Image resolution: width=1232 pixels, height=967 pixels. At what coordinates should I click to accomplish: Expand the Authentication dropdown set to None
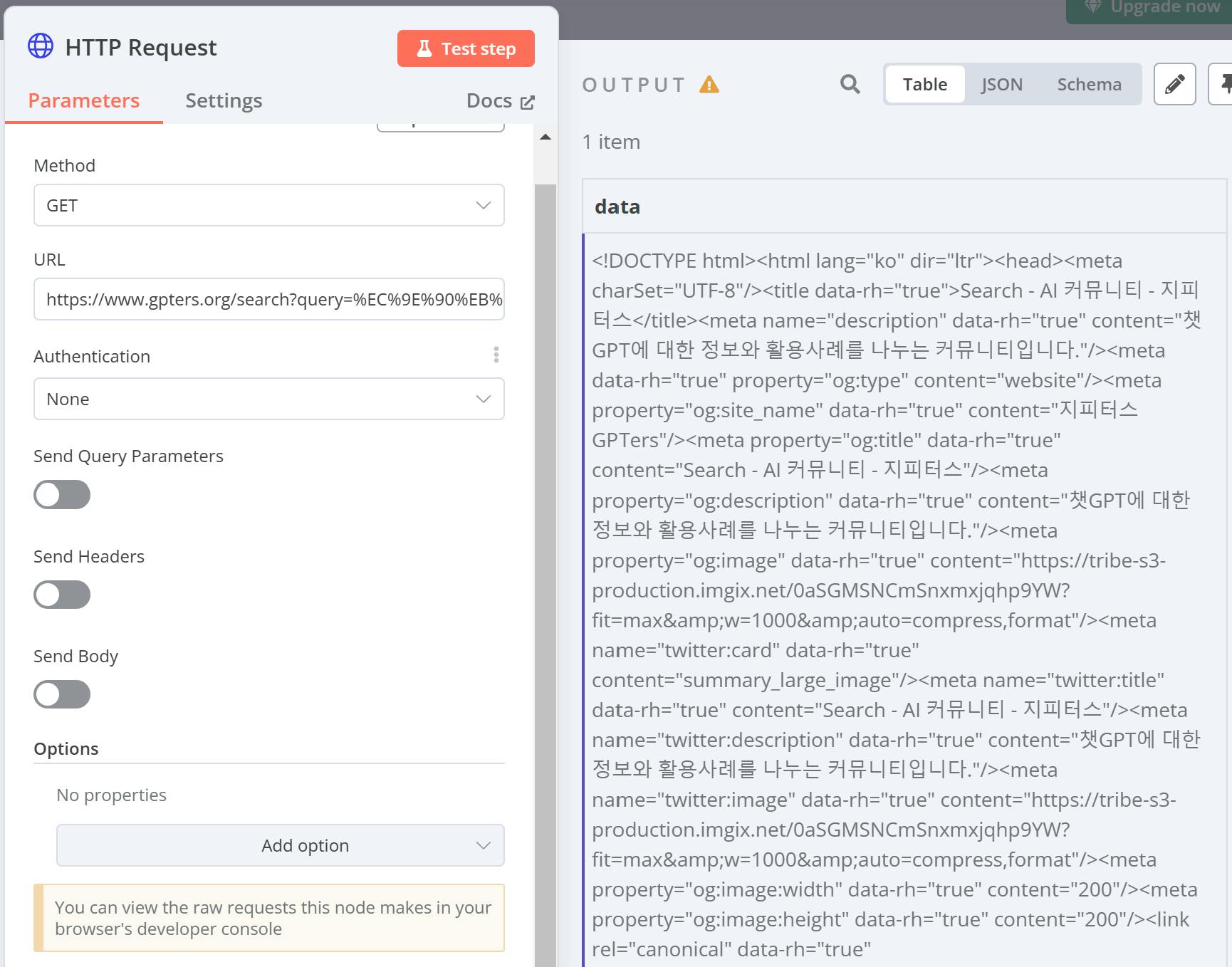coord(269,399)
